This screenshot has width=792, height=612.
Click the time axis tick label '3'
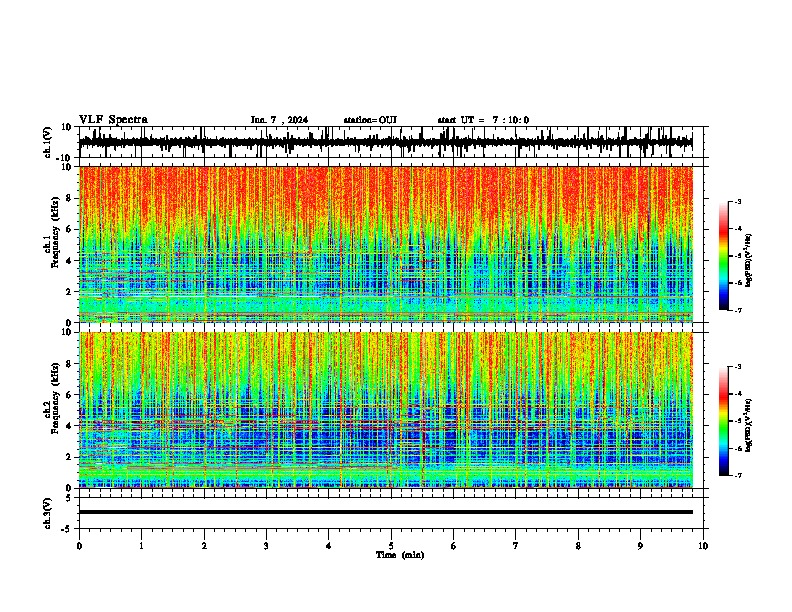[x=266, y=546]
